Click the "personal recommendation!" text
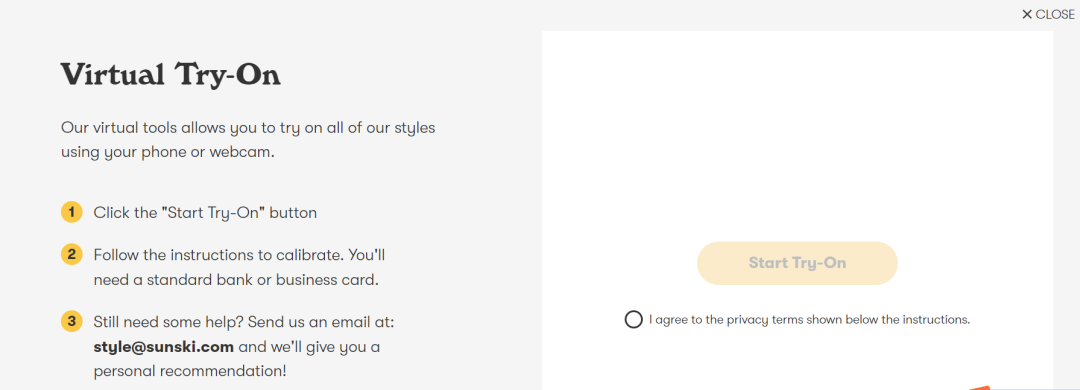1080x390 pixels. click(x=190, y=371)
